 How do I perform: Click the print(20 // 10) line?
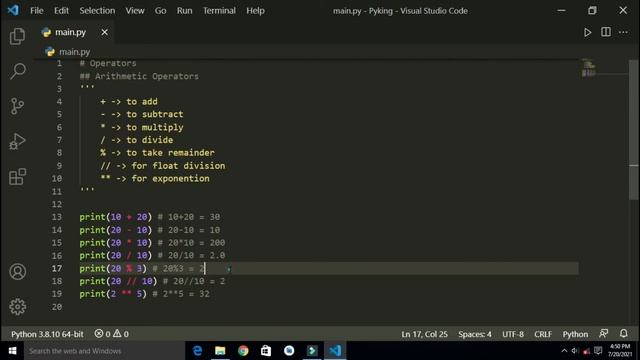[x=152, y=281]
